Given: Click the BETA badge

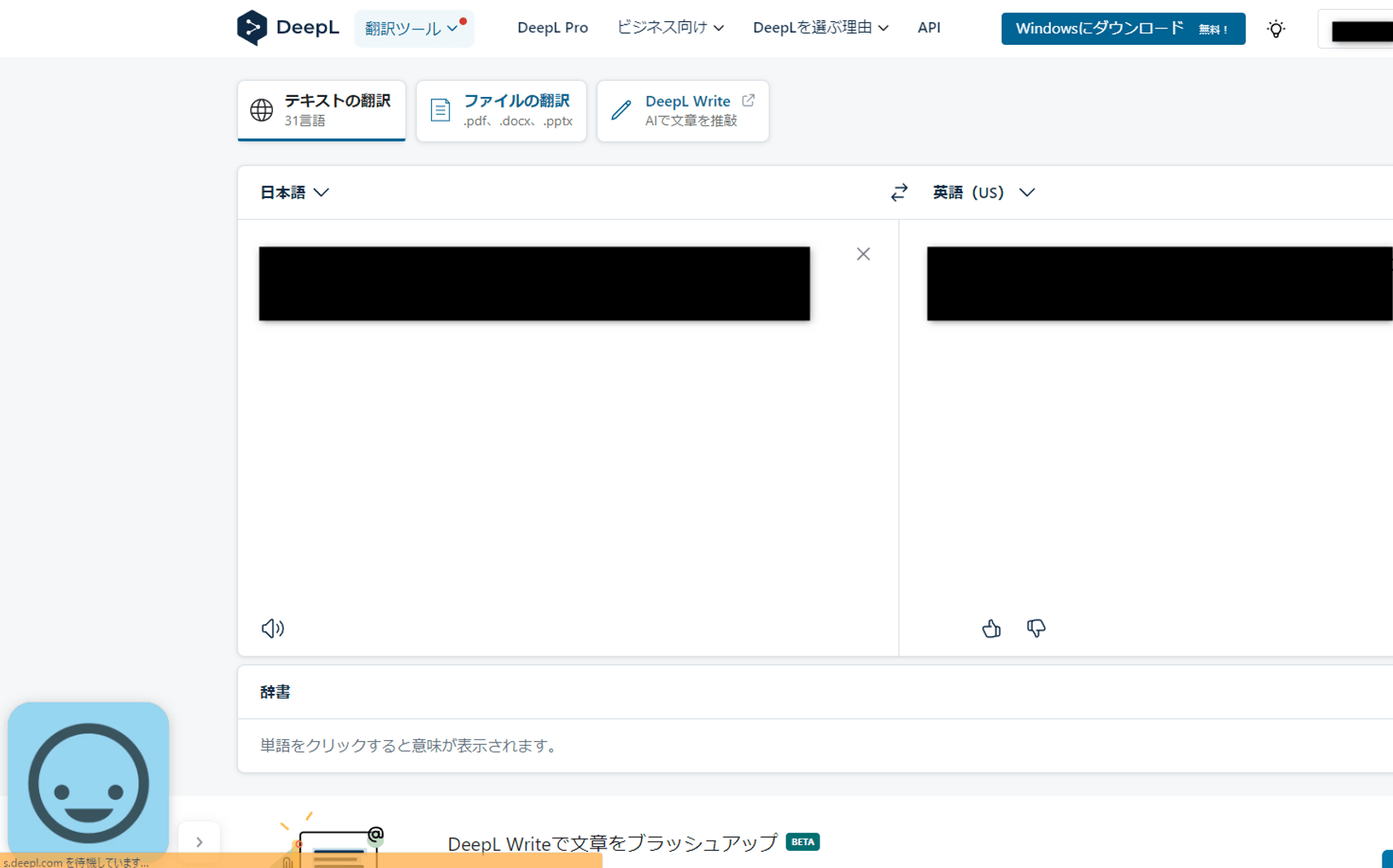Looking at the screenshot, I should tap(802, 842).
